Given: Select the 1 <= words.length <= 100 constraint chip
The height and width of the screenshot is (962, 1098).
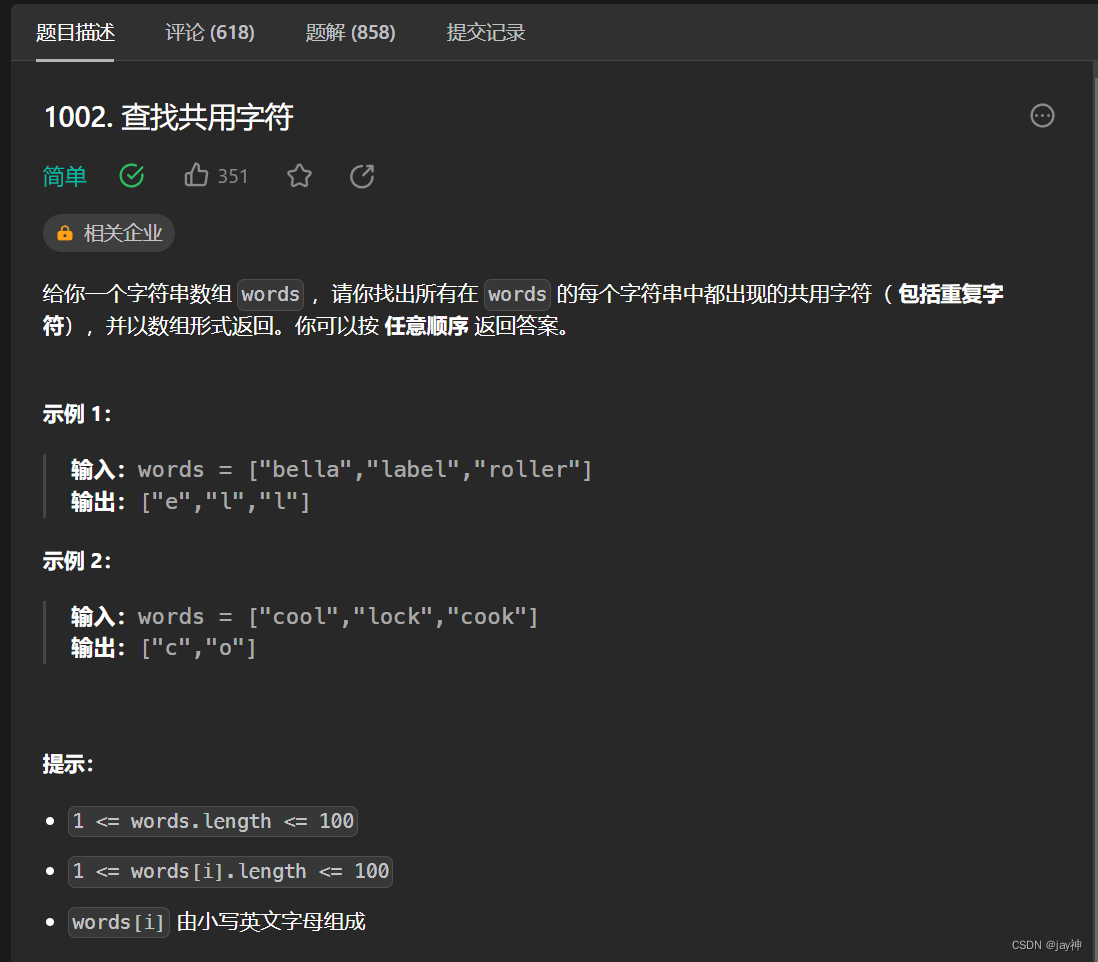Looking at the screenshot, I should 213,820.
